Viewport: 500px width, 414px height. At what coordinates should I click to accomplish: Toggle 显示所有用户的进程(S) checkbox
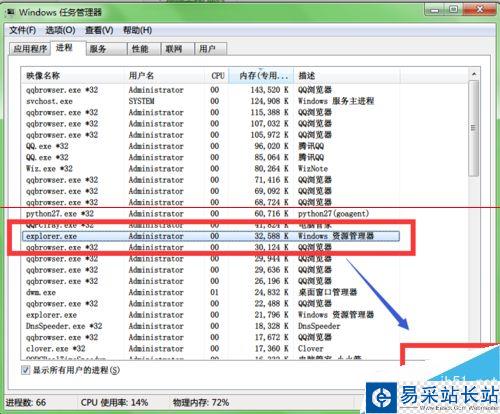[x=25, y=370]
